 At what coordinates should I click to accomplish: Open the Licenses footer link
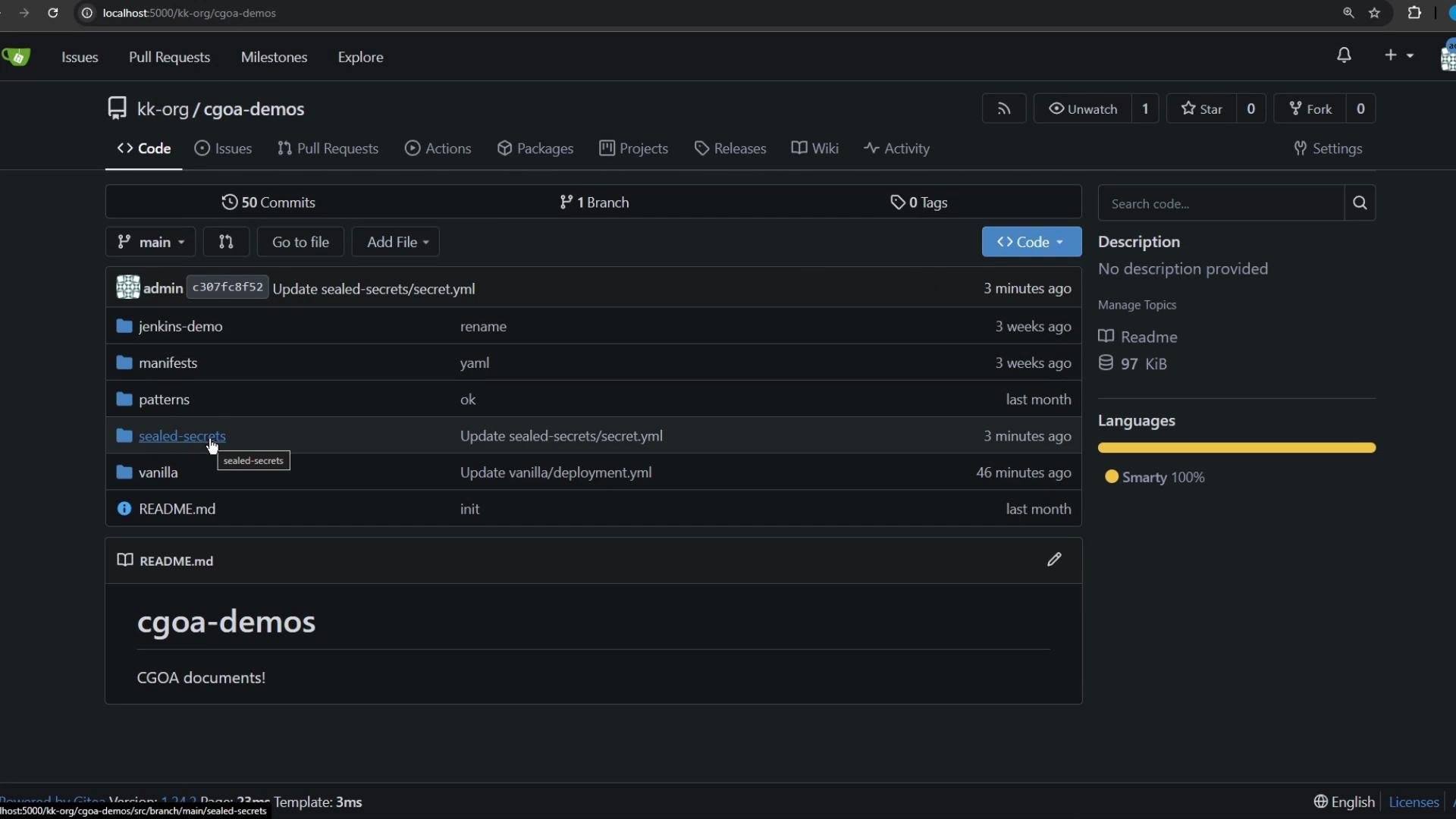point(1414,802)
